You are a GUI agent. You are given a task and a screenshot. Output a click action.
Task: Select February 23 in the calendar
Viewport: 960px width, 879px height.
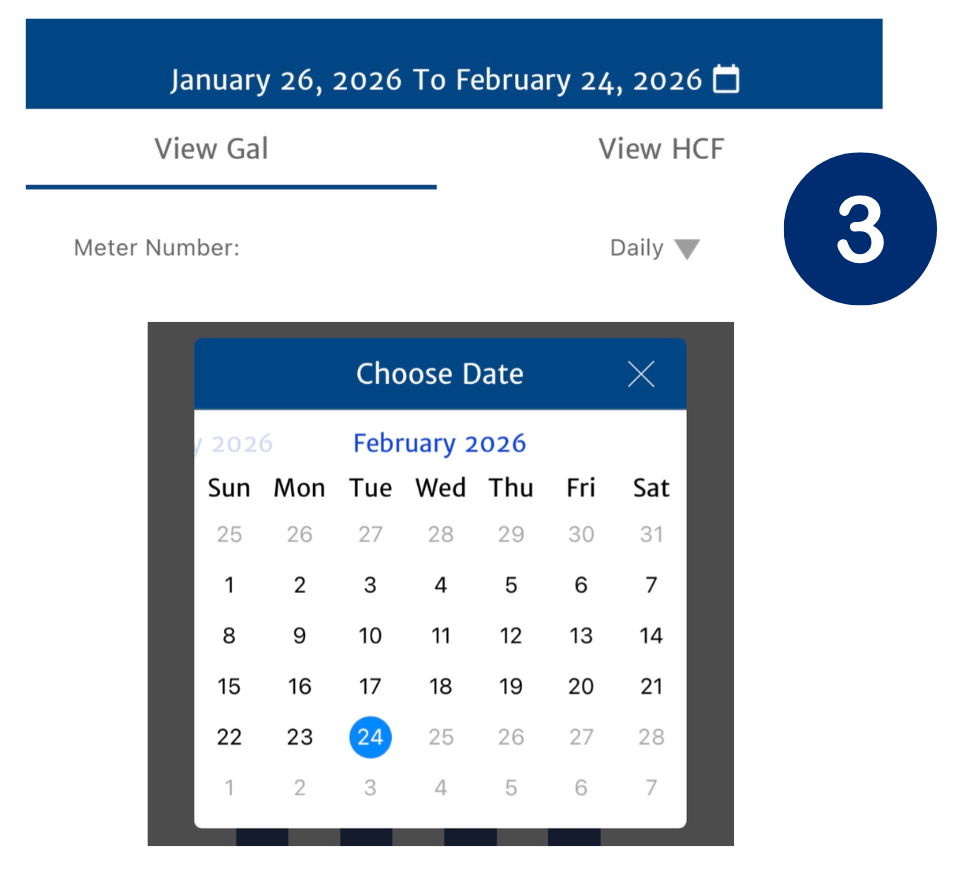[x=300, y=737]
